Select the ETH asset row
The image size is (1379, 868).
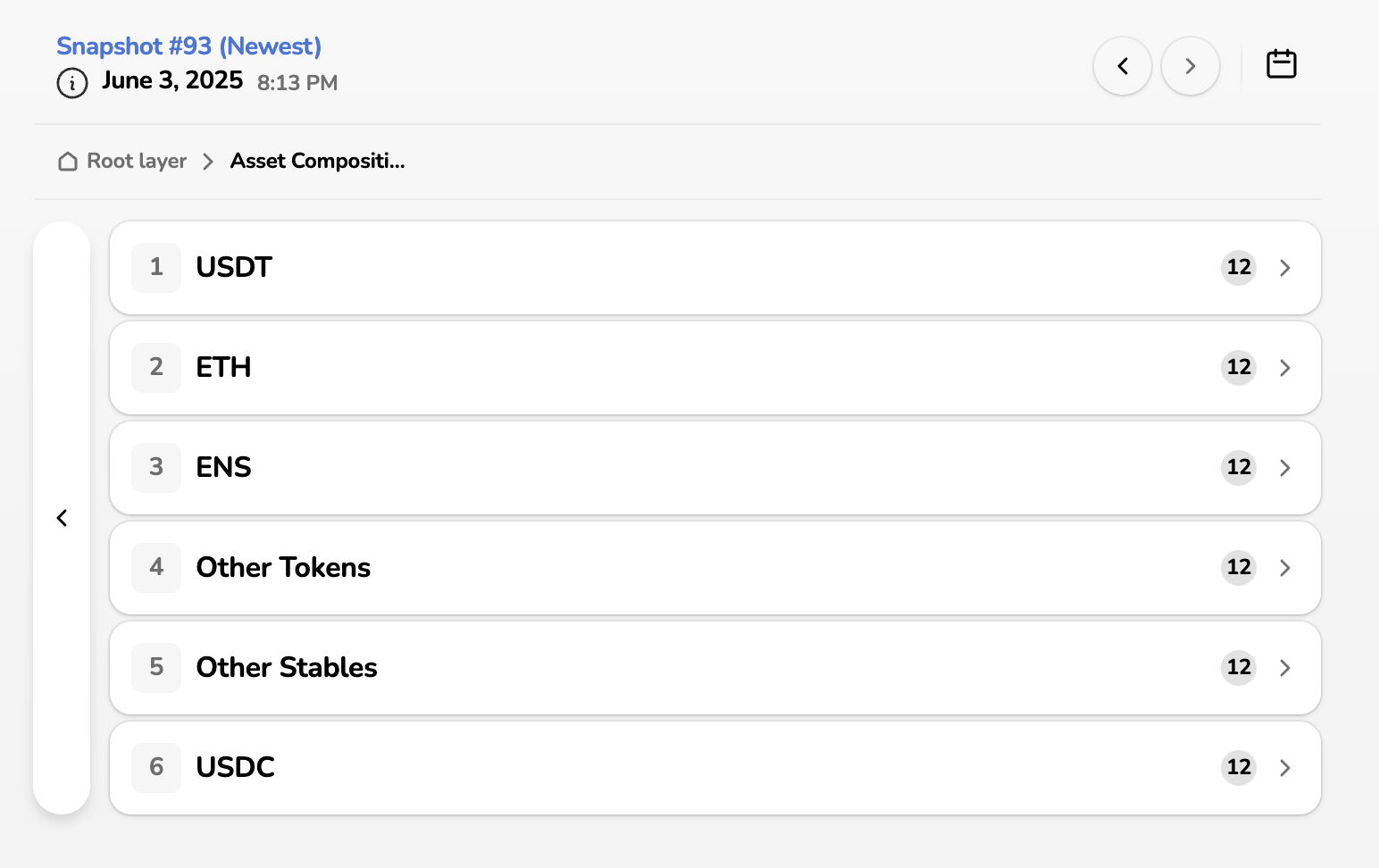coord(223,368)
